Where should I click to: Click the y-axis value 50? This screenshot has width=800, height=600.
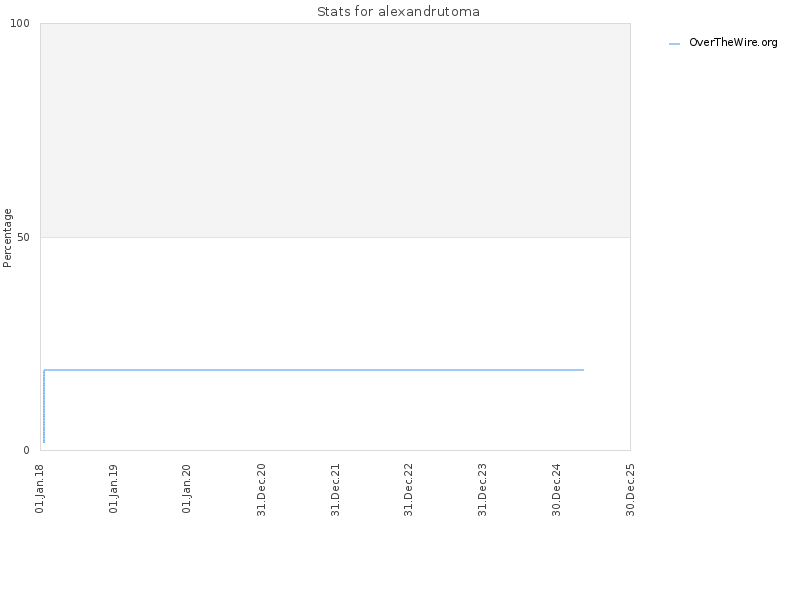23,237
